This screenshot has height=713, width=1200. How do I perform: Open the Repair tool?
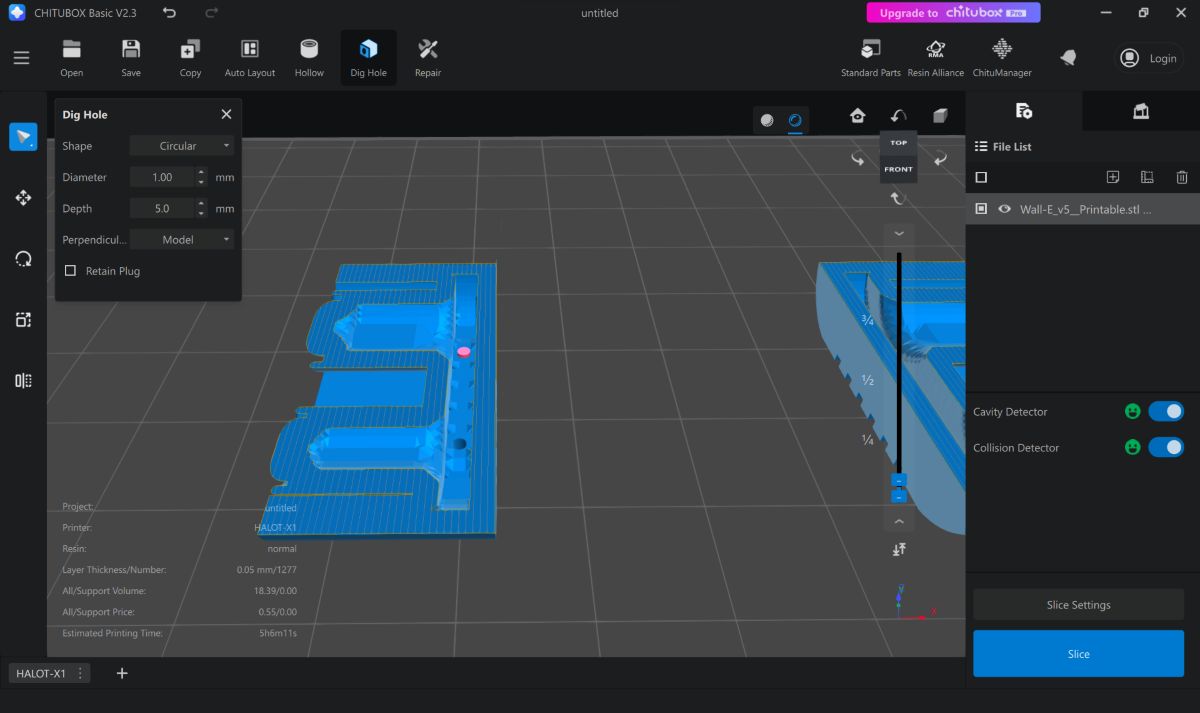(x=428, y=57)
